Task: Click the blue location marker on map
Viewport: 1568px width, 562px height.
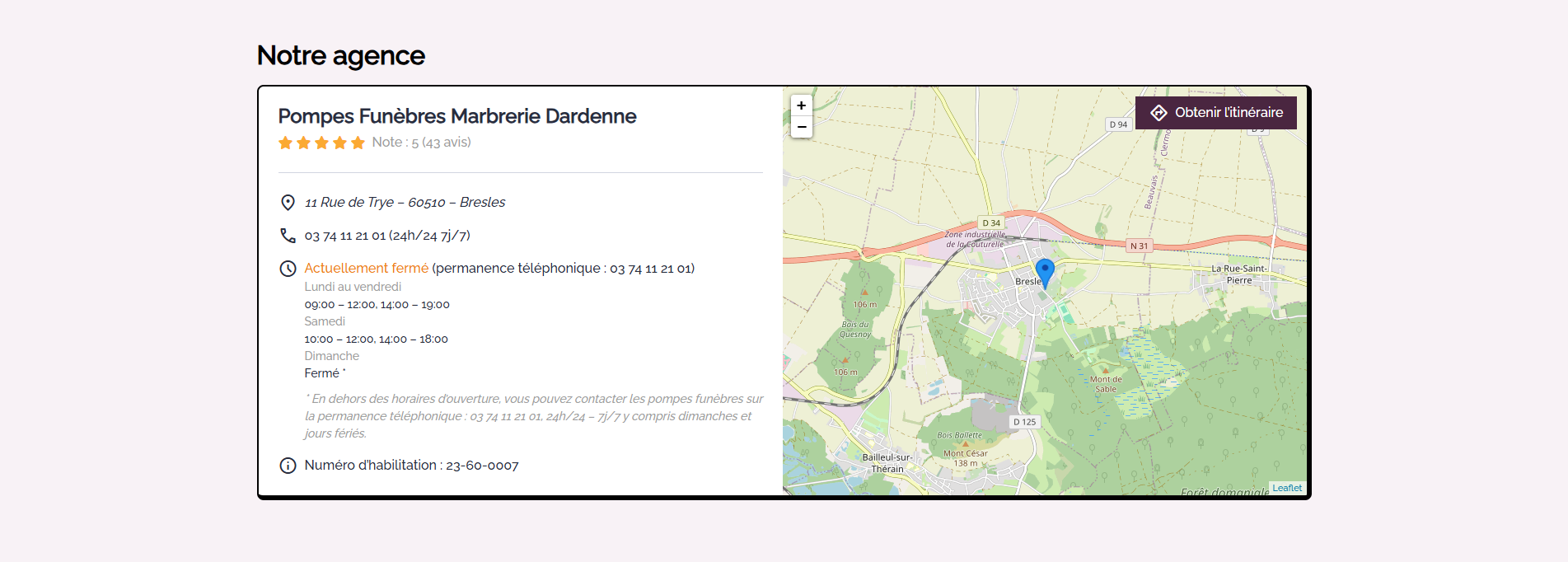Action: coord(1044,271)
